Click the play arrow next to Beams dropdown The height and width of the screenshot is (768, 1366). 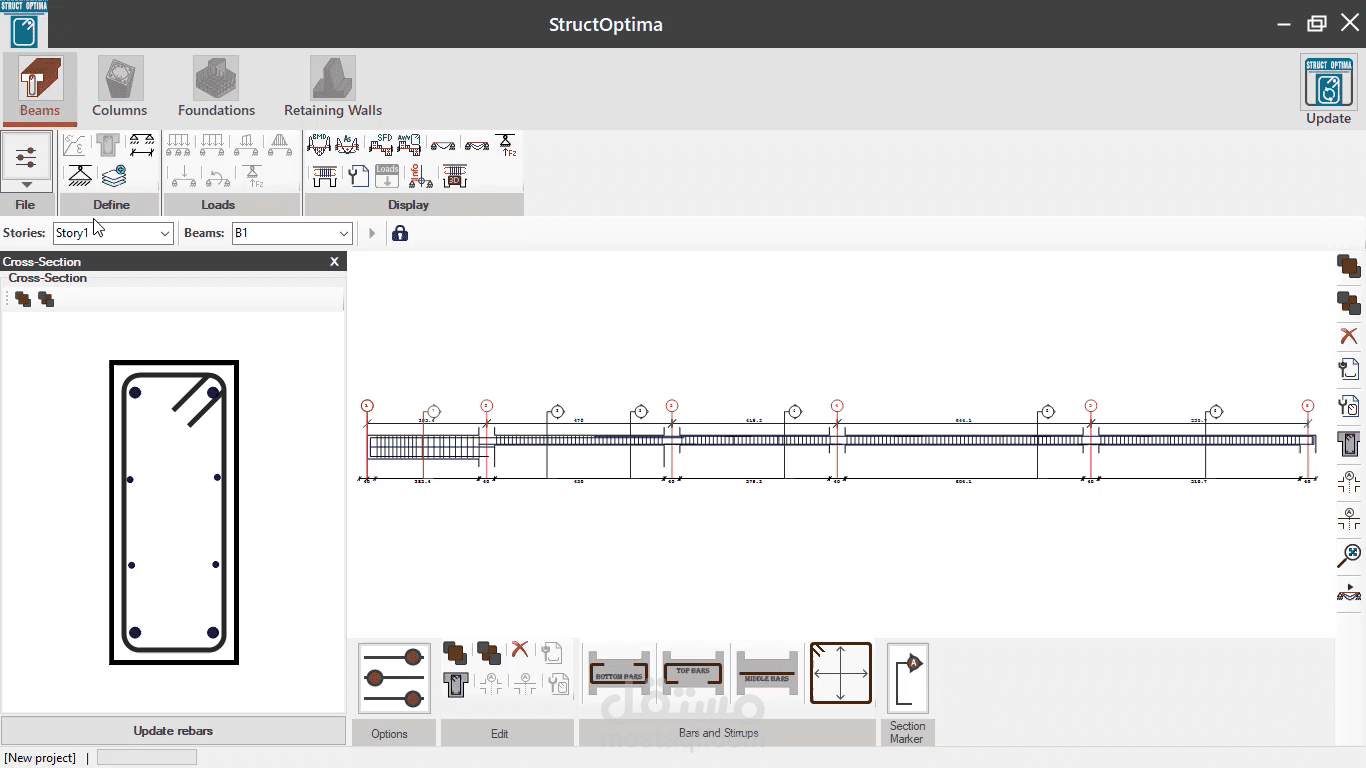click(x=372, y=233)
